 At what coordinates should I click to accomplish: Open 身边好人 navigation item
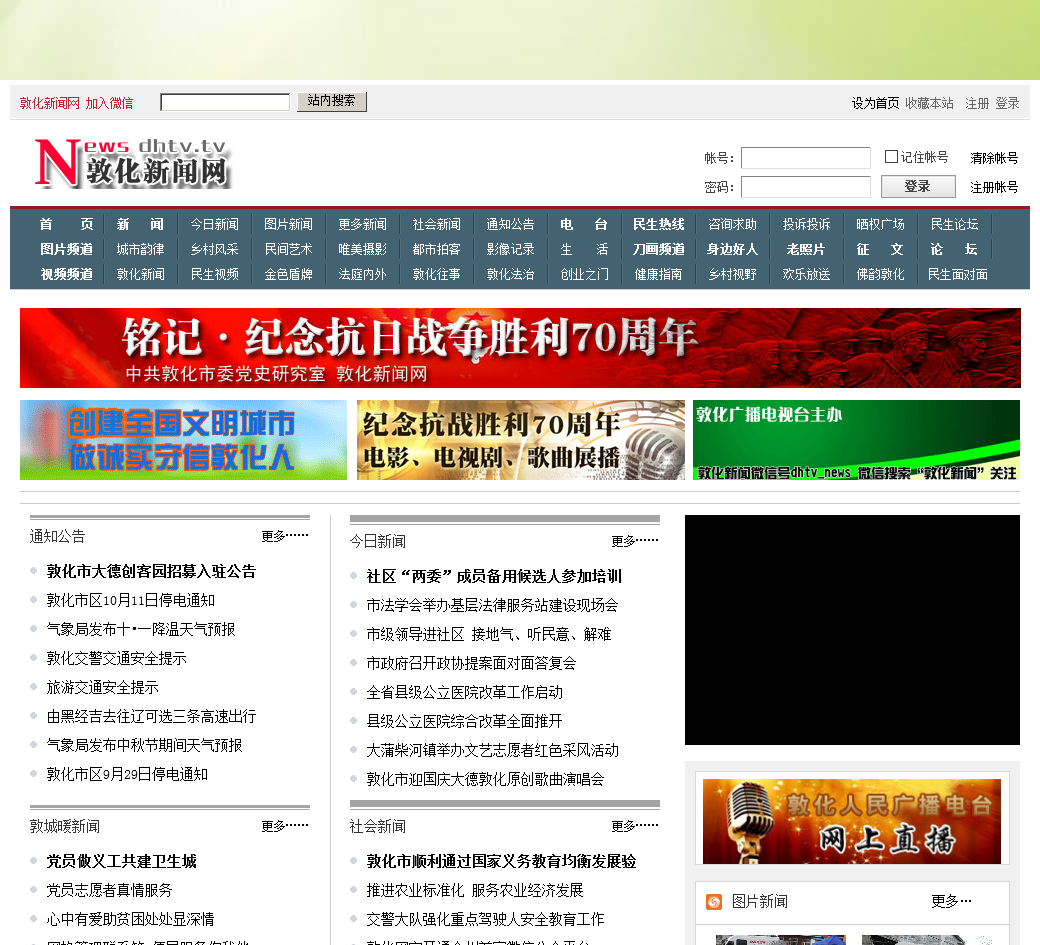(732, 249)
